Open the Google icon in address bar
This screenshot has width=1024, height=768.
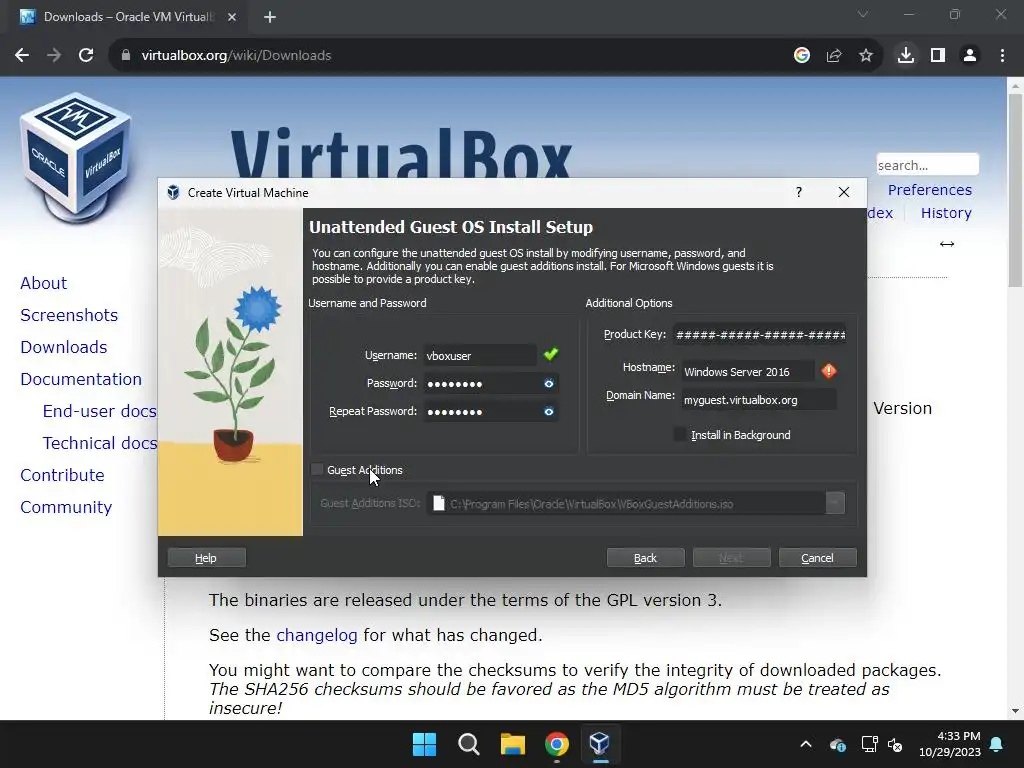801,56
